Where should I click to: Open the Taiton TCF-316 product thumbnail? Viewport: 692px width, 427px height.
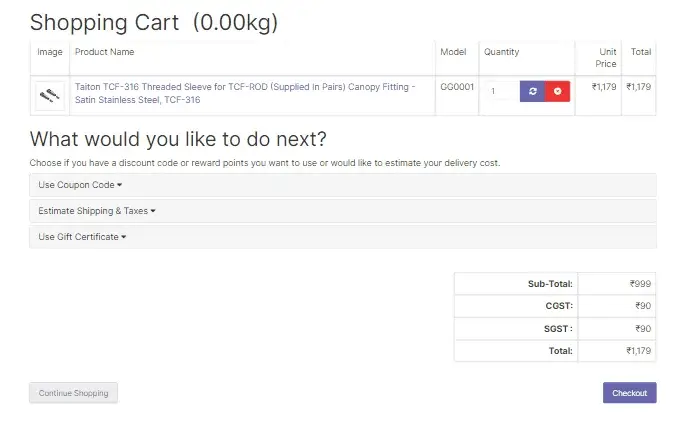pyautogui.click(x=50, y=95)
